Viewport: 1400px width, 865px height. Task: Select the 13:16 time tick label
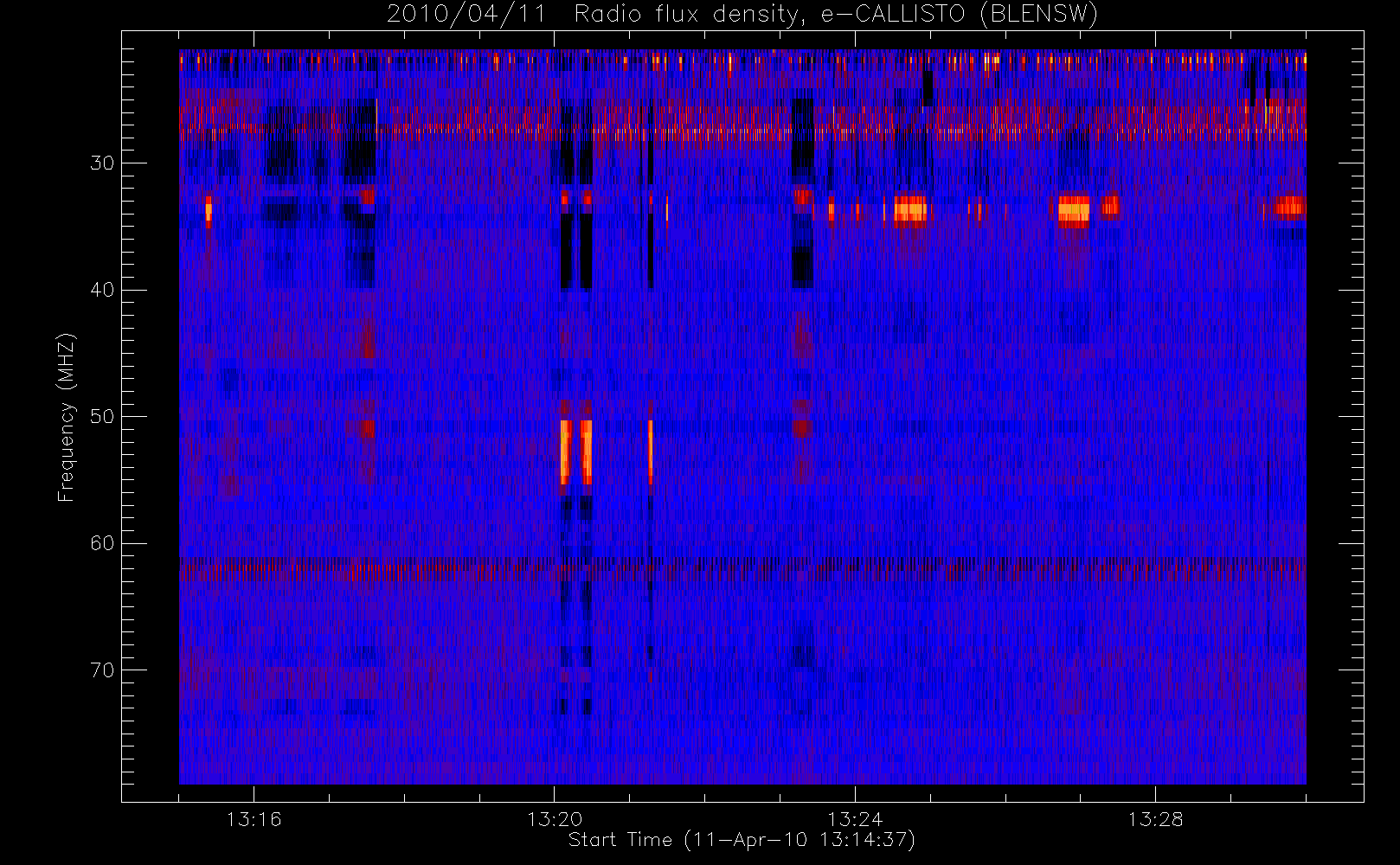coord(254,819)
